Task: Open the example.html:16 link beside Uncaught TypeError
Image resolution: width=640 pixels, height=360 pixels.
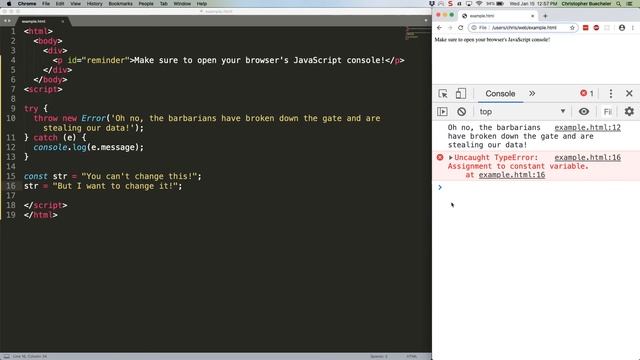Action: click(587, 157)
